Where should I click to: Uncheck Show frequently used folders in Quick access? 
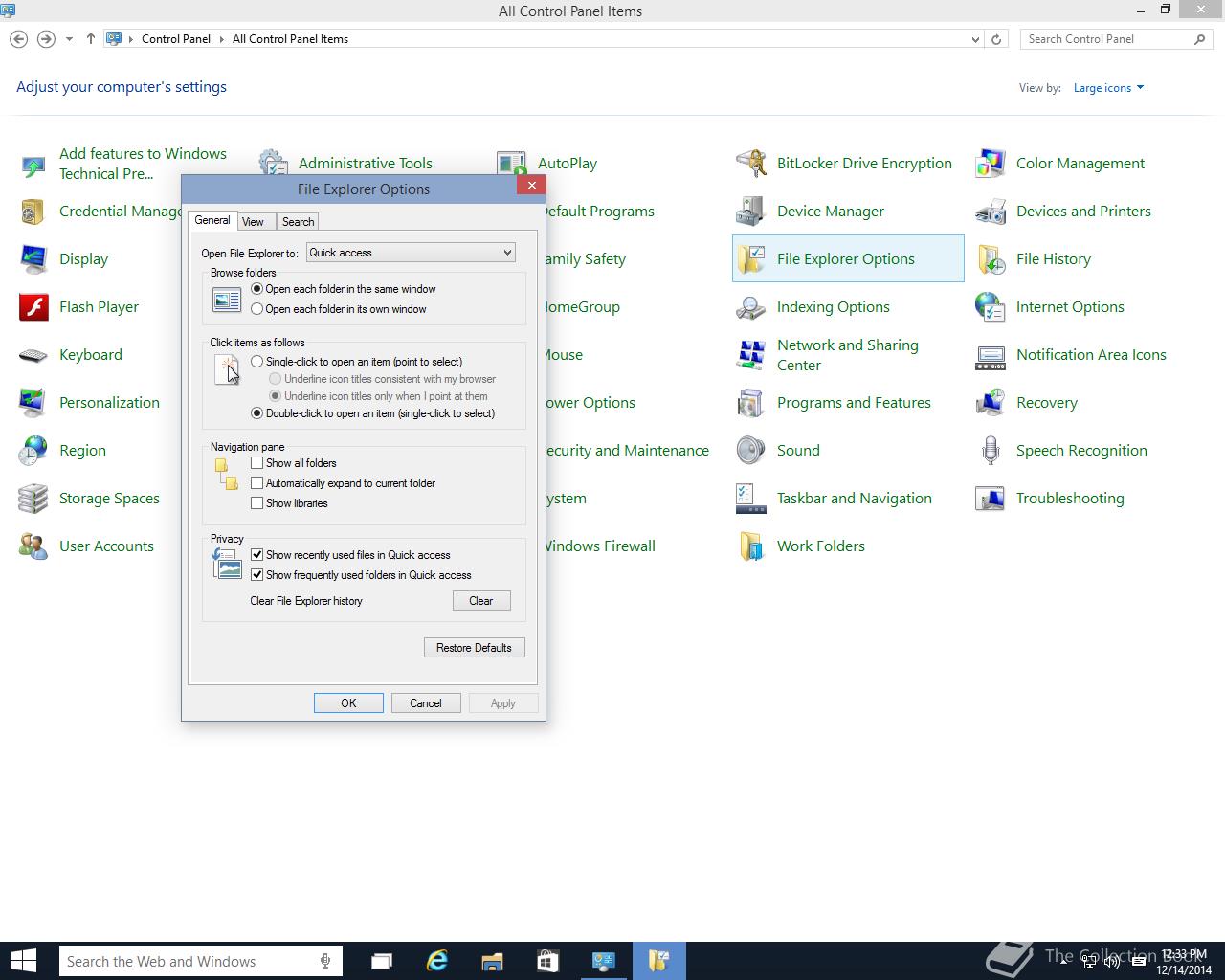pos(256,575)
